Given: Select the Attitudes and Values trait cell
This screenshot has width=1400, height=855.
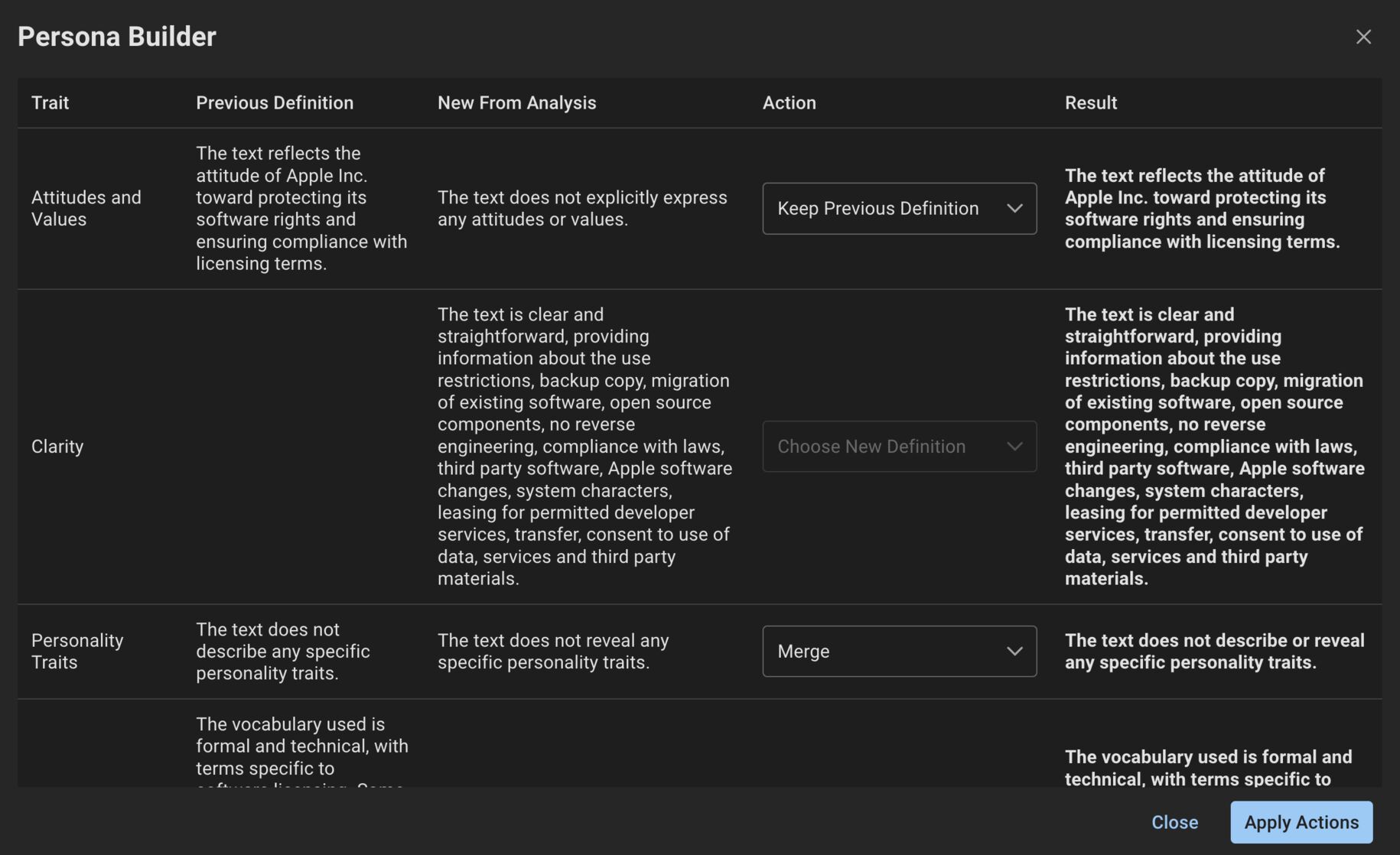Looking at the screenshot, I should [86, 208].
